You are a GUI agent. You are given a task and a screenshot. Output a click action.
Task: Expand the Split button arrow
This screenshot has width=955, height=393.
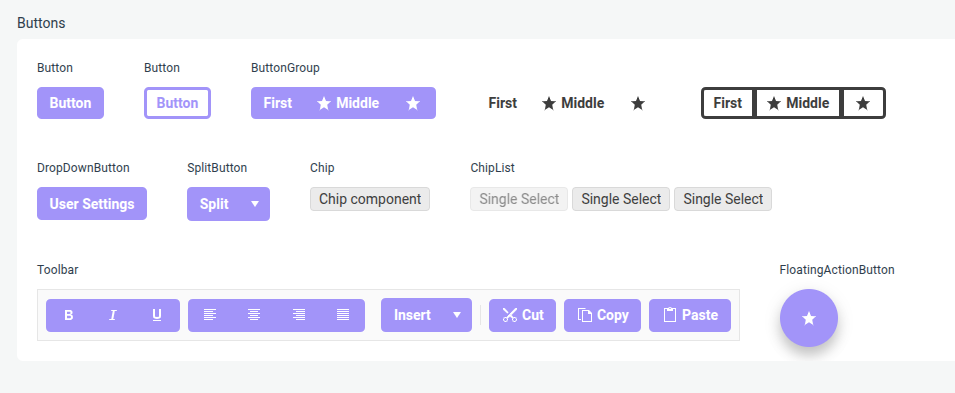tap(255, 204)
